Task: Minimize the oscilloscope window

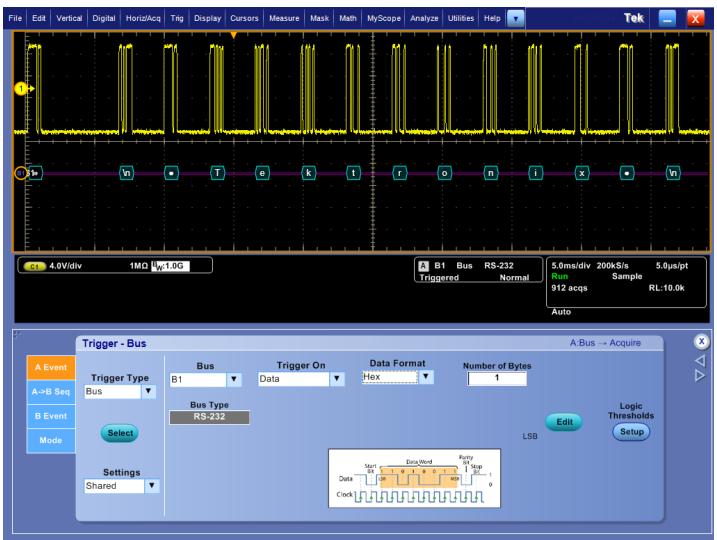Action: point(667,19)
